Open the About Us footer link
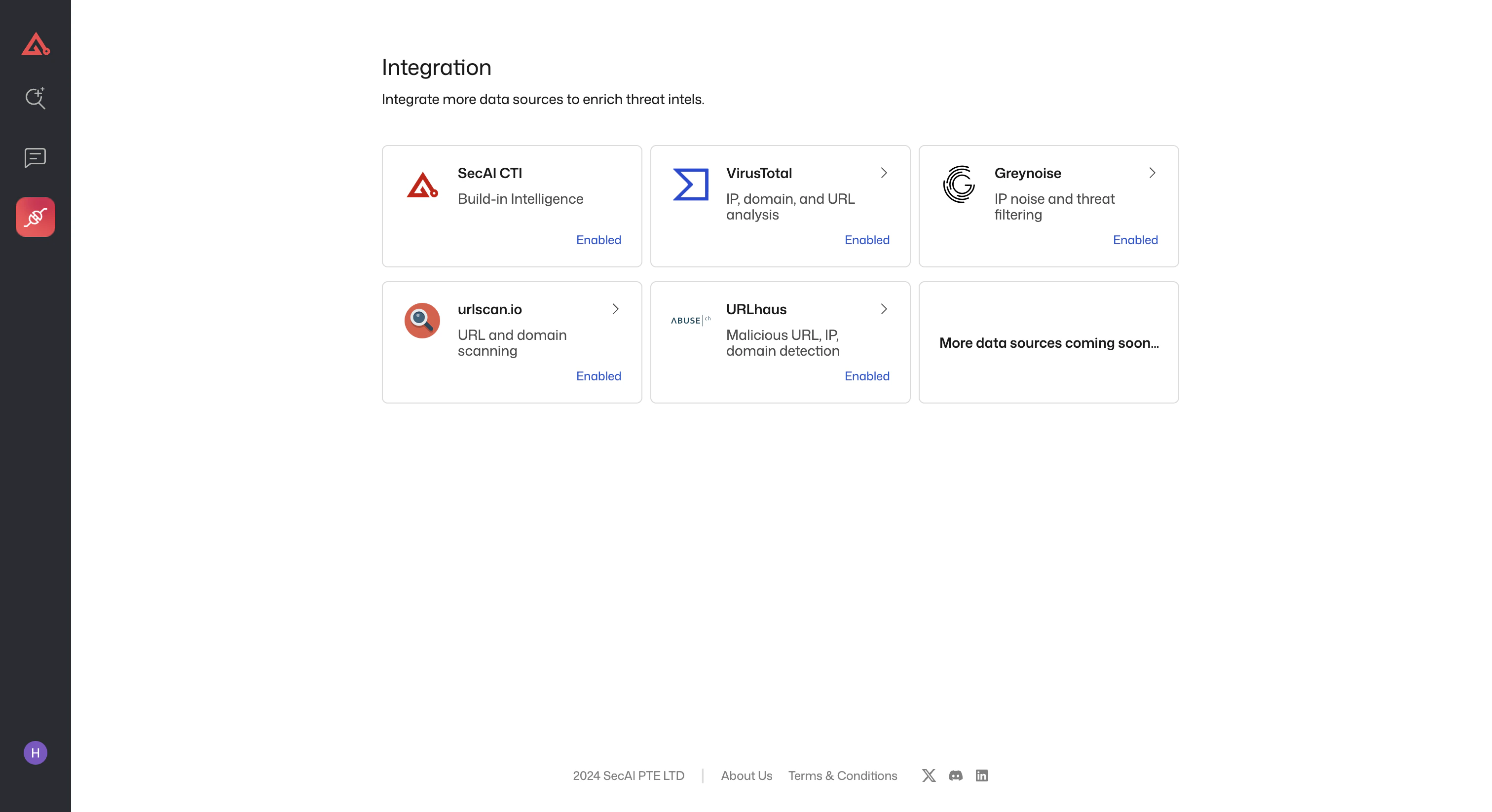 746,775
